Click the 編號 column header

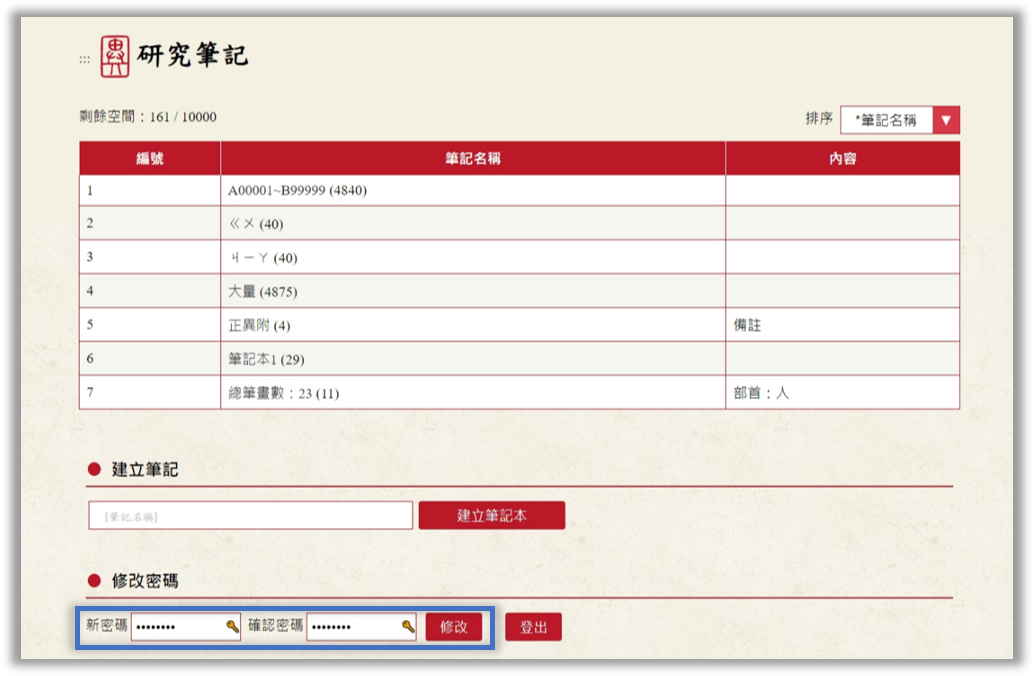[150, 159]
